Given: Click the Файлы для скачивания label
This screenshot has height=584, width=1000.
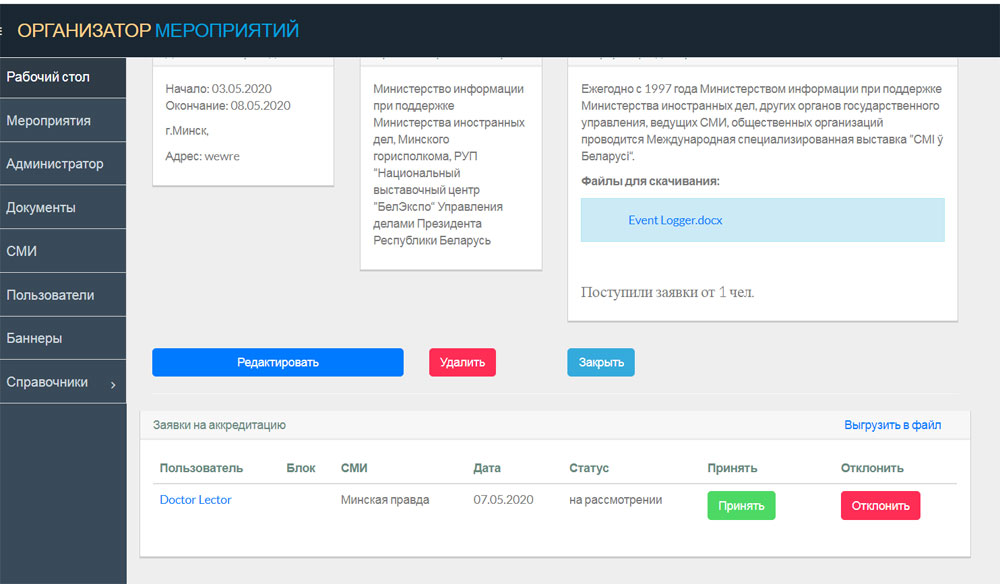Looking at the screenshot, I should 650,182.
